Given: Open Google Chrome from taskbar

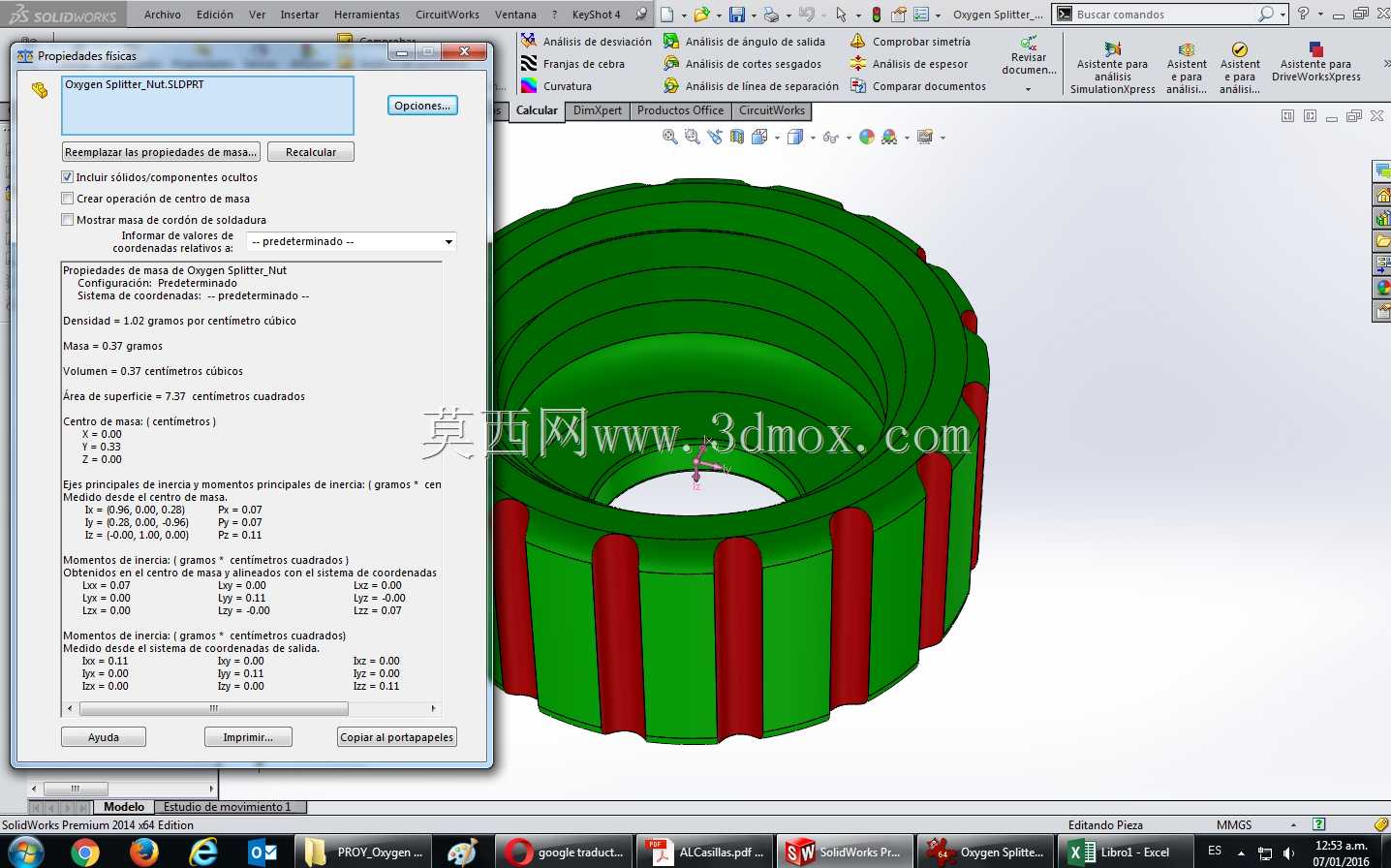Looking at the screenshot, I should point(85,852).
